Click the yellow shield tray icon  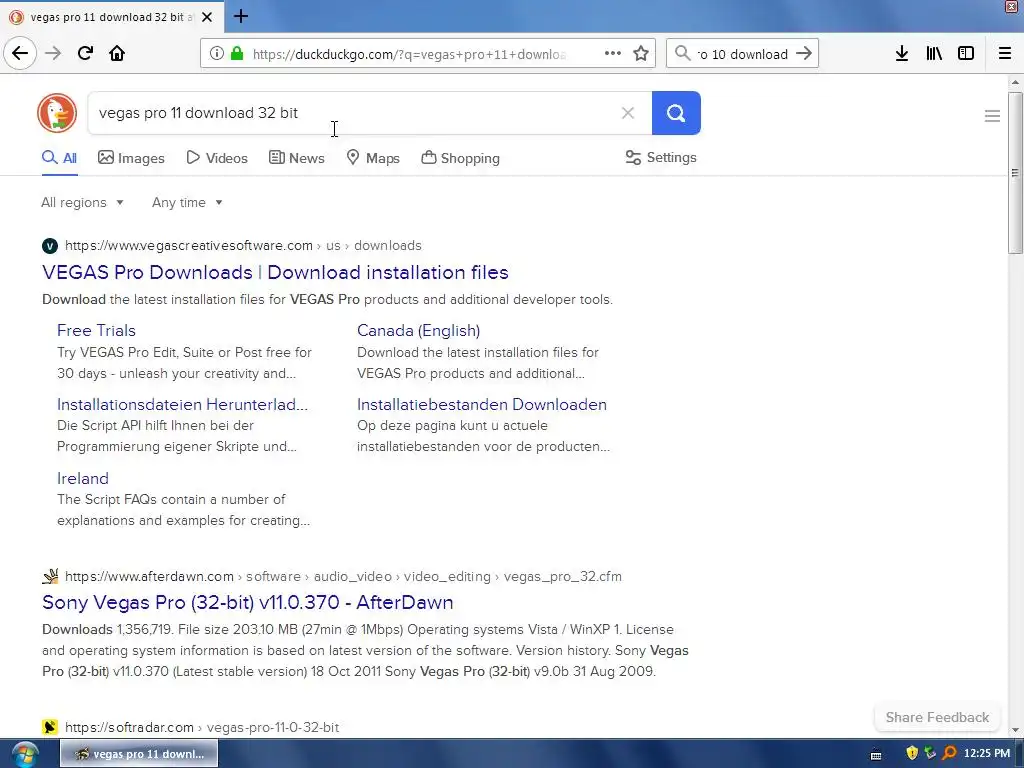[x=912, y=753]
